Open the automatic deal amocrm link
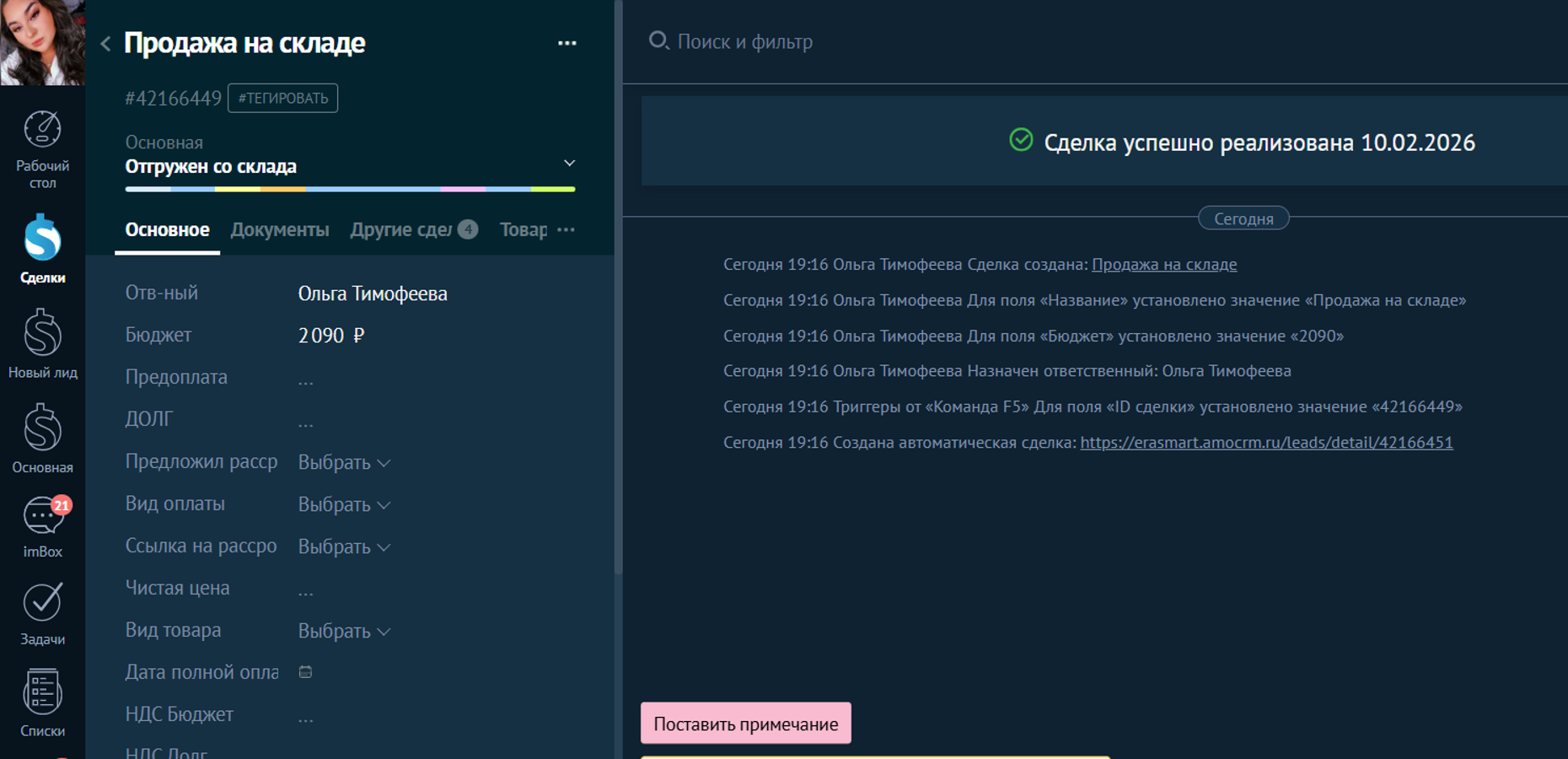 click(1266, 442)
